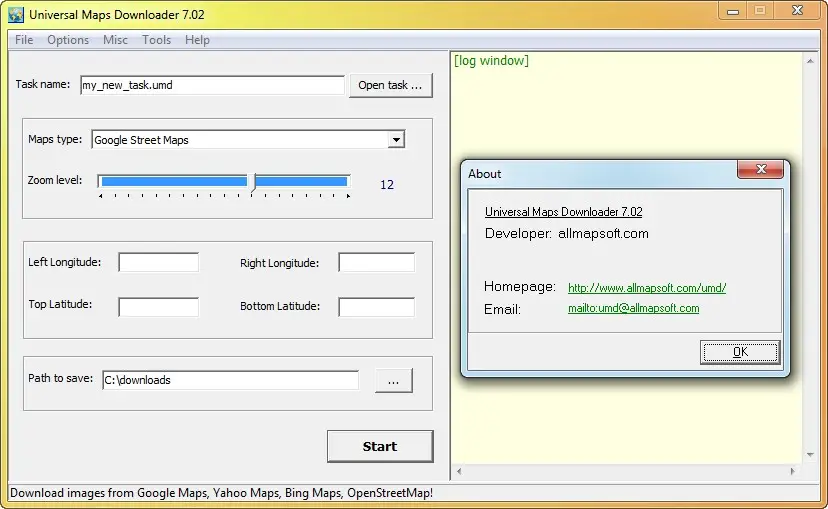
Task: Click the log window scroll up arrow
Action: pos(810,61)
